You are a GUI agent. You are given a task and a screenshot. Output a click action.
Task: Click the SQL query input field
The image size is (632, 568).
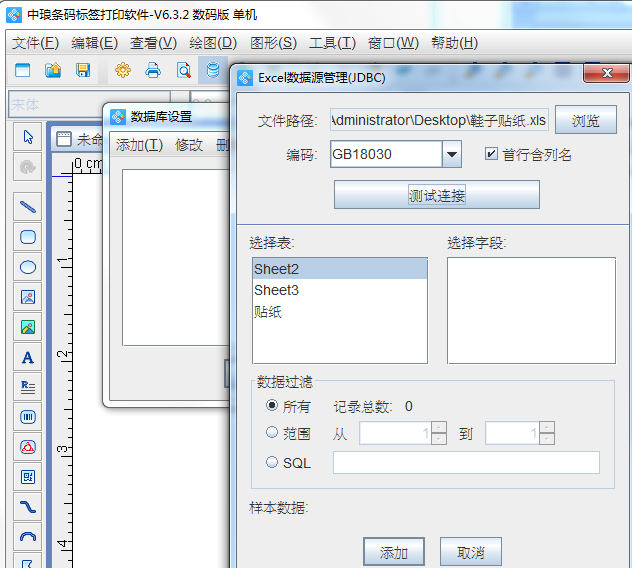pyautogui.click(x=466, y=462)
